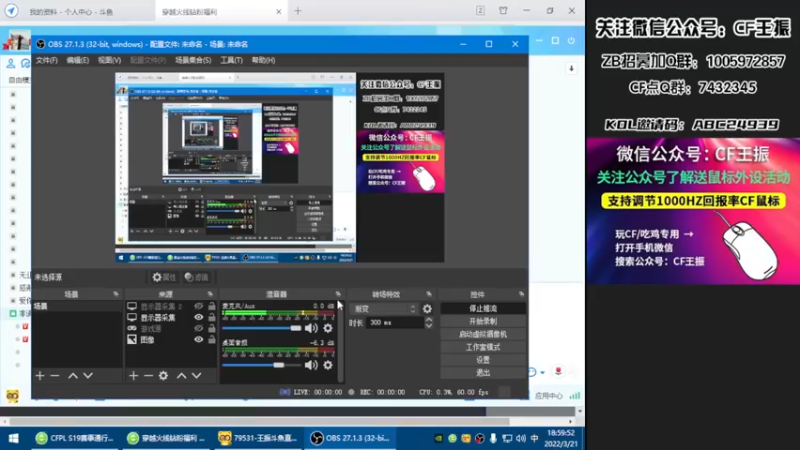Open the 编辑(E) menu
Viewport: 800px width, 450px height.
pos(78,60)
